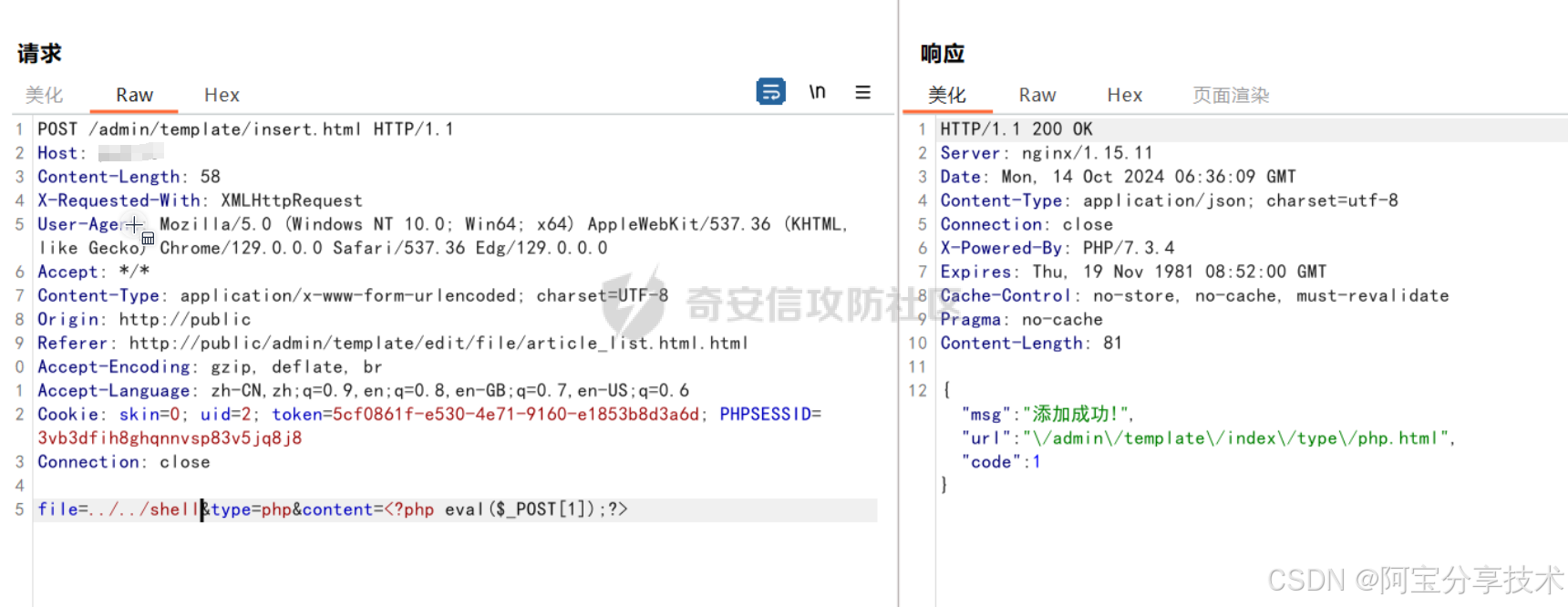The image size is (1568, 607).
Task: Click the Cache-Control header line
Action: pos(1194,295)
